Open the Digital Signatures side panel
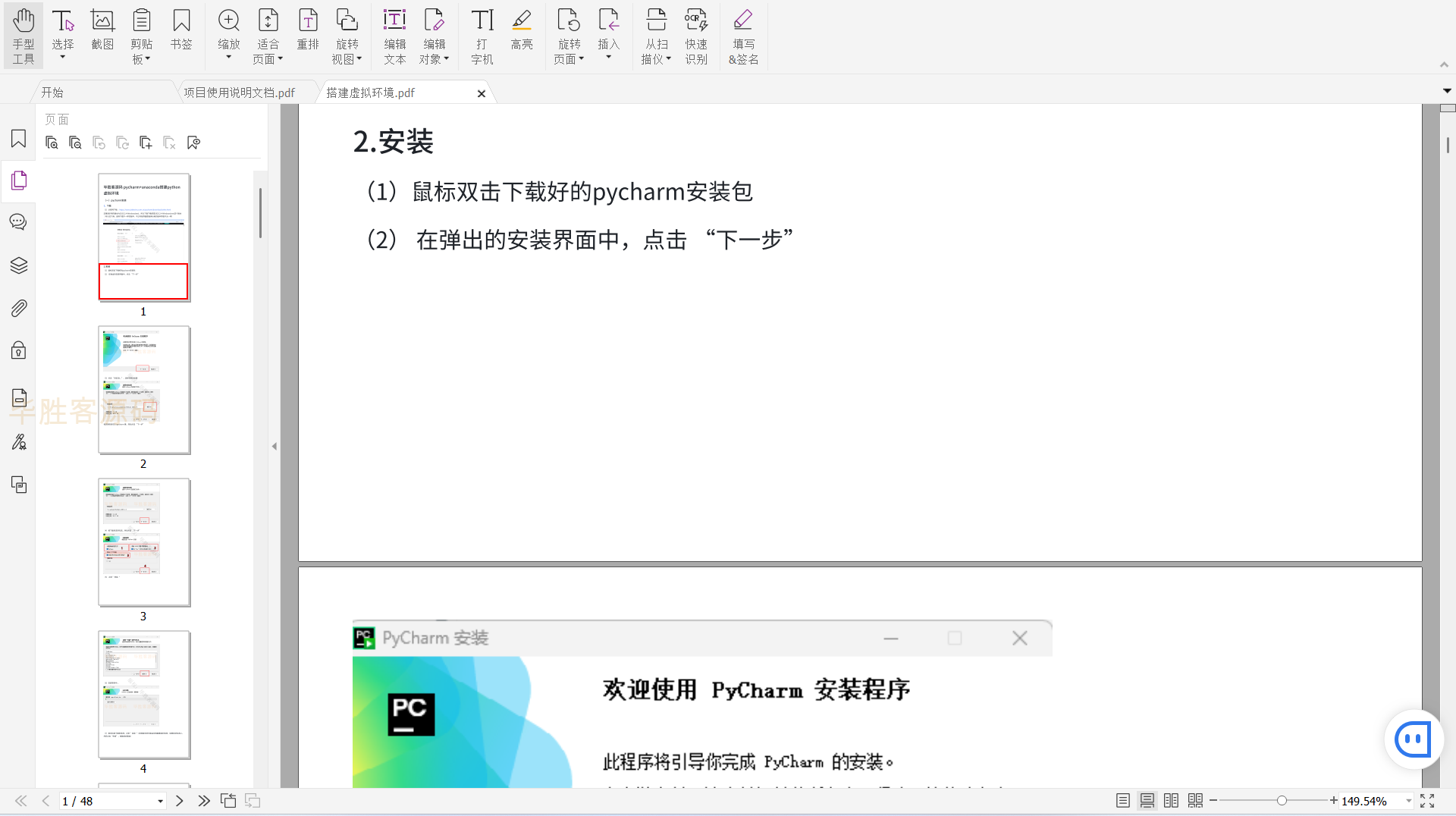1456x816 pixels. [19, 441]
